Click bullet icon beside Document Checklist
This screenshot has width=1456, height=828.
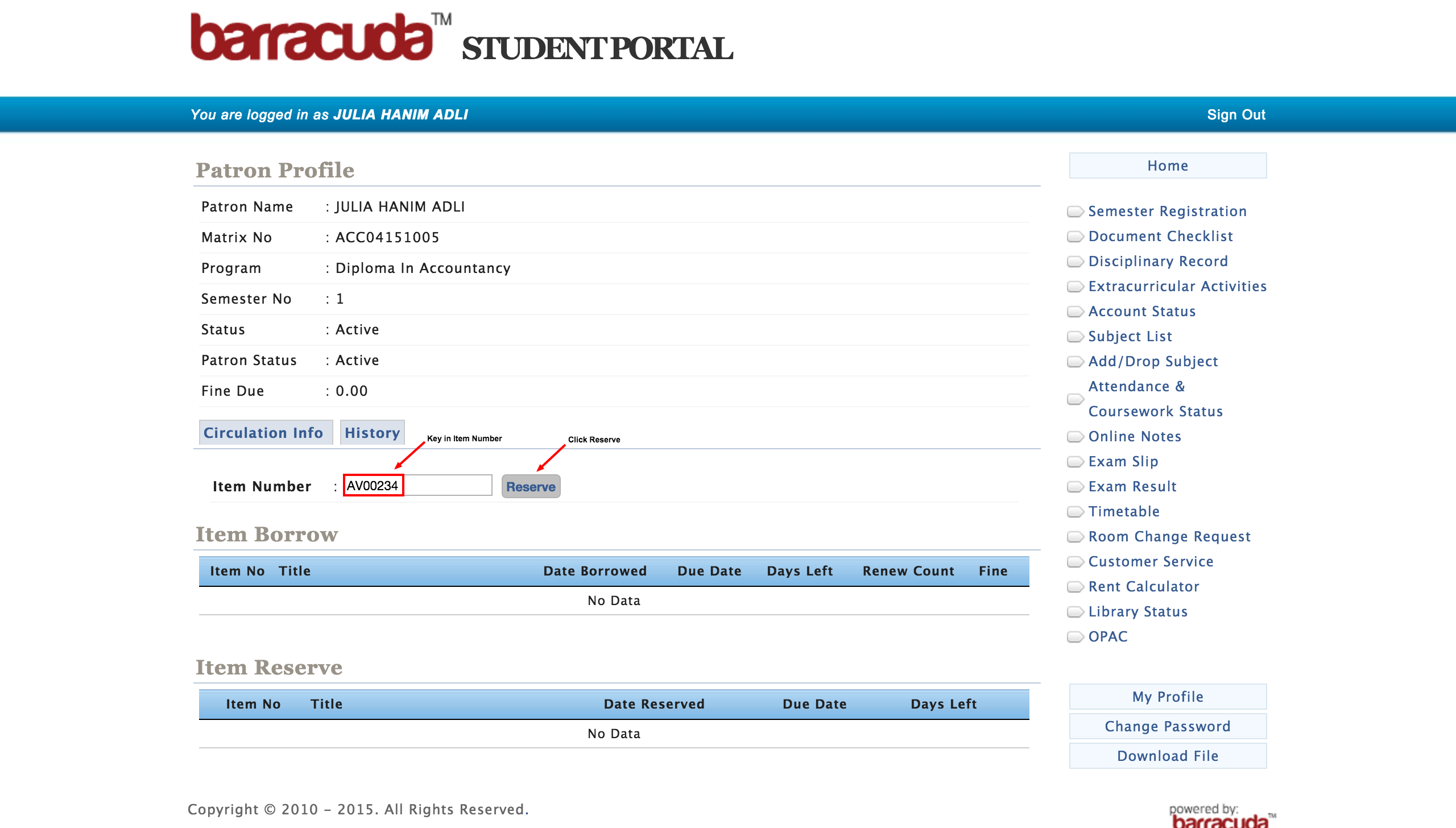click(x=1075, y=237)
